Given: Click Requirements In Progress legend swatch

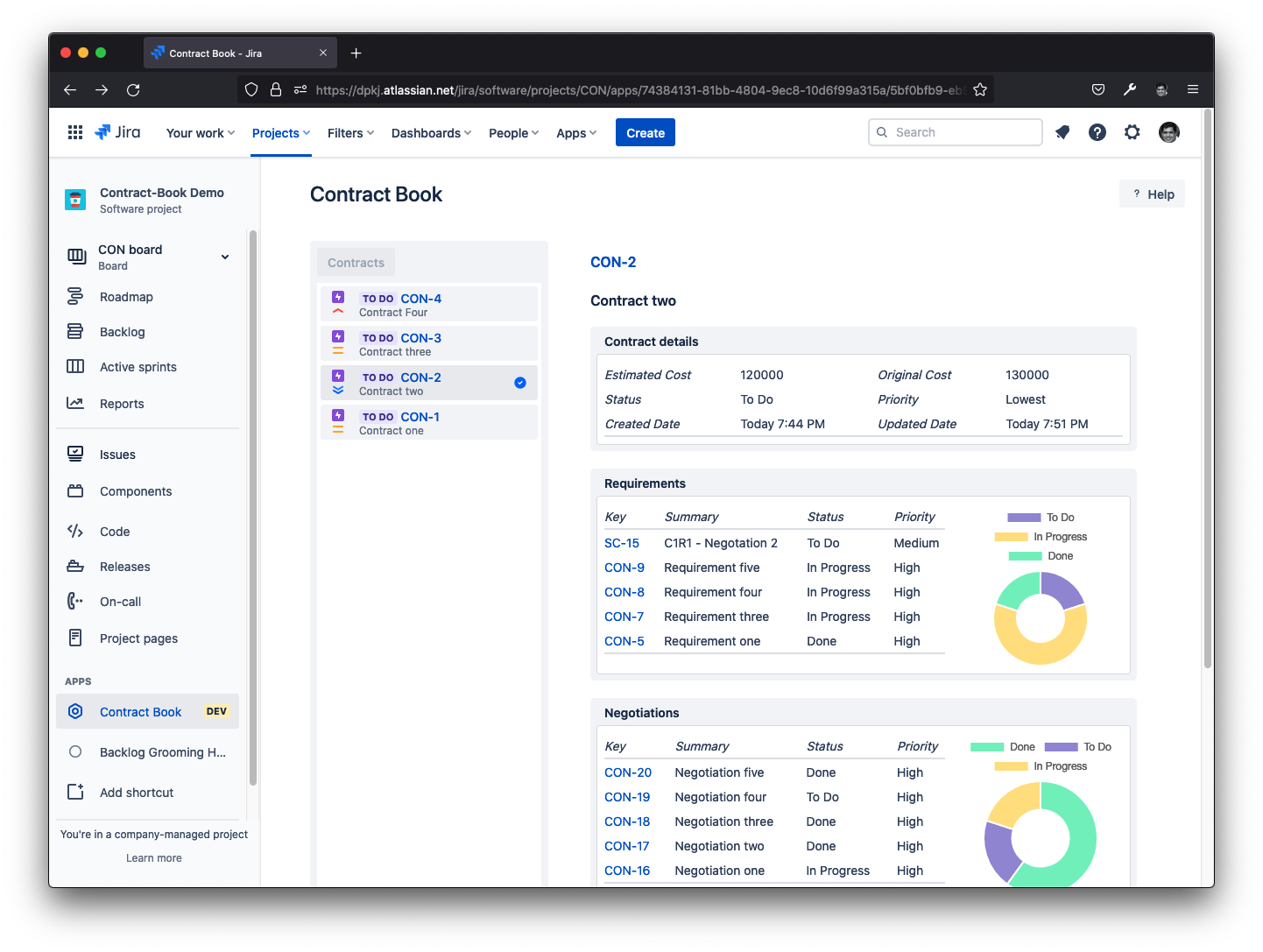Looking at the screenshot, I should click(x=1012, y=537).
